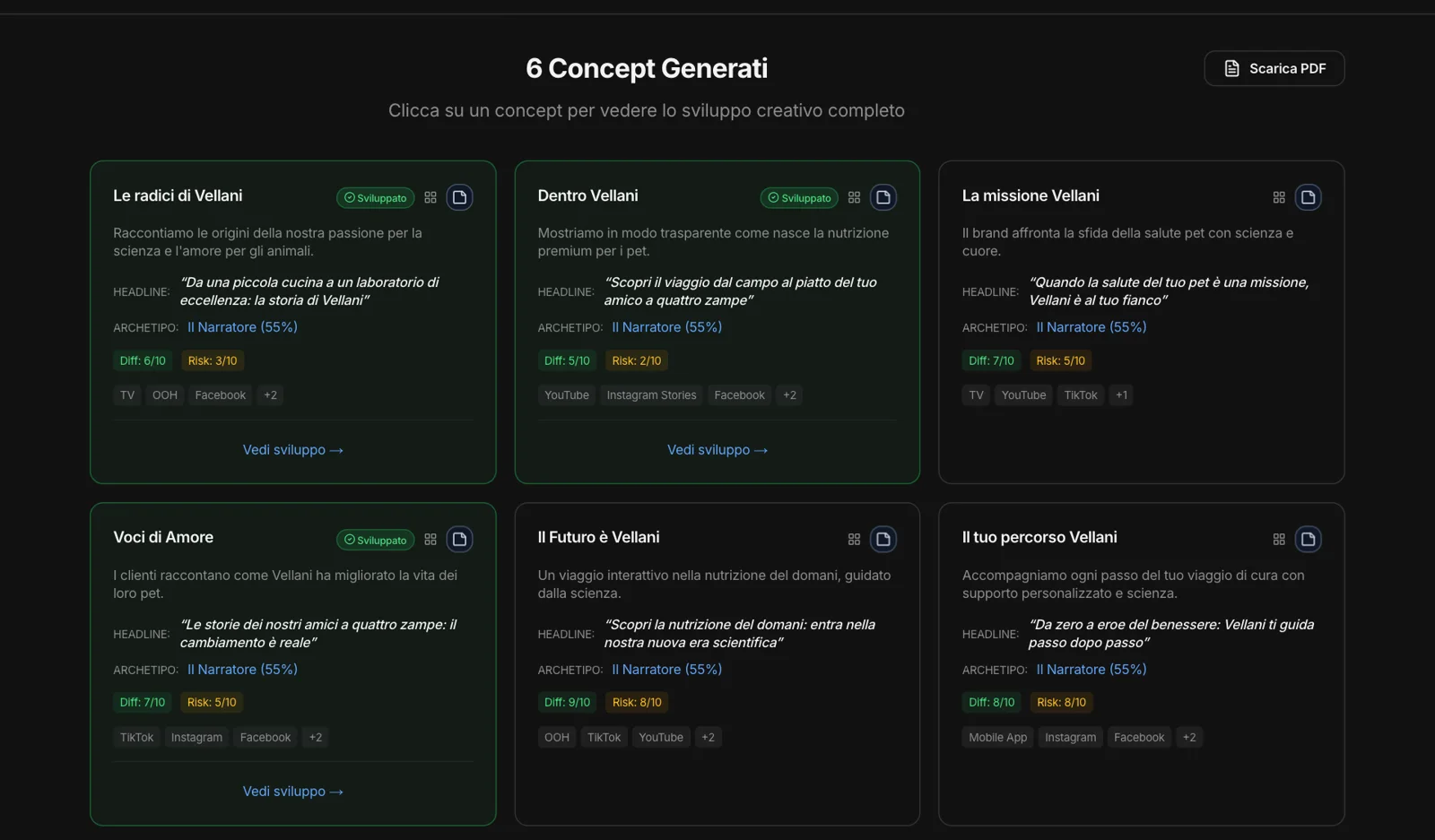Click the Instagram Stories tag on Dentro Vellani
The width and height of the screenshot is (1435, 840).
coord(651,395)
